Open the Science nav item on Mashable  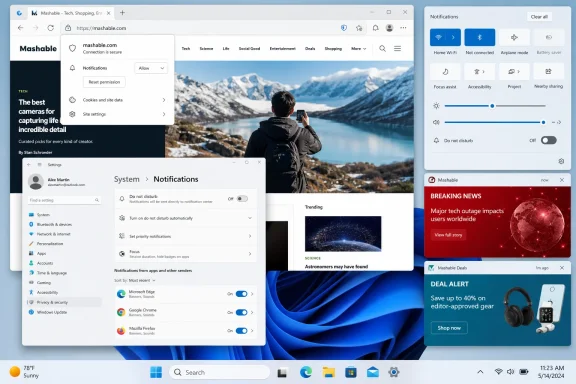click(206, 49)
